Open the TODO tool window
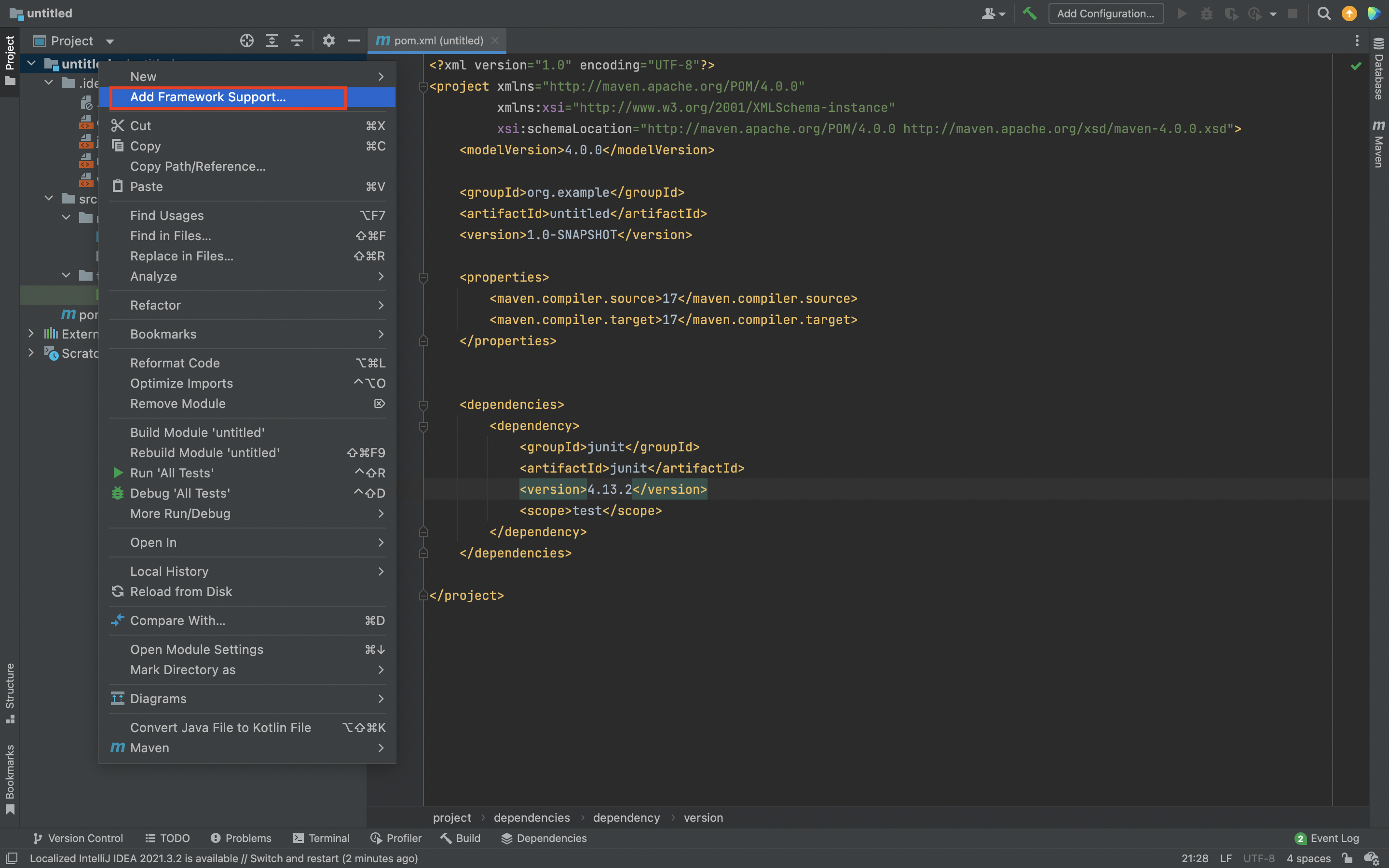This screenshot has width=1389, height=868. coord(167,838)
